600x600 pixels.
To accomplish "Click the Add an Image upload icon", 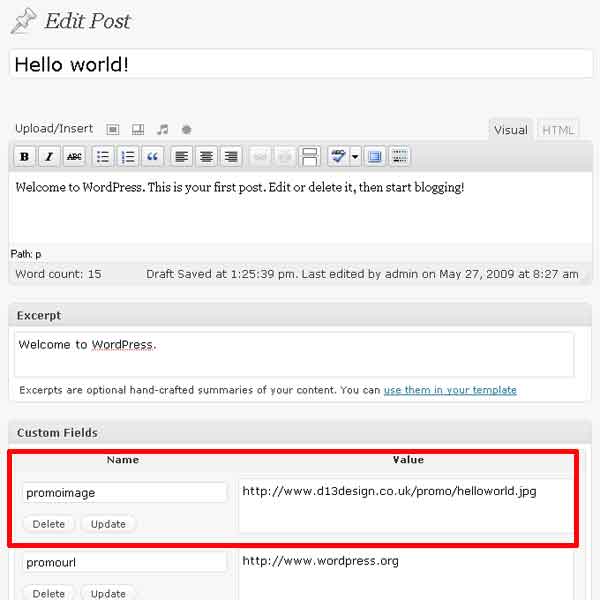I will [113, 129].
